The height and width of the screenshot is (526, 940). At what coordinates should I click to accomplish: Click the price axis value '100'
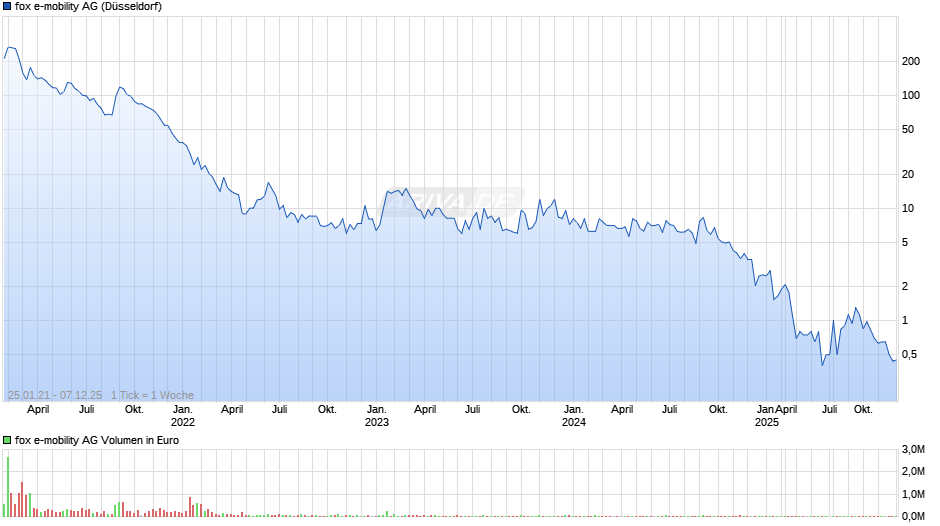(911, 95)
